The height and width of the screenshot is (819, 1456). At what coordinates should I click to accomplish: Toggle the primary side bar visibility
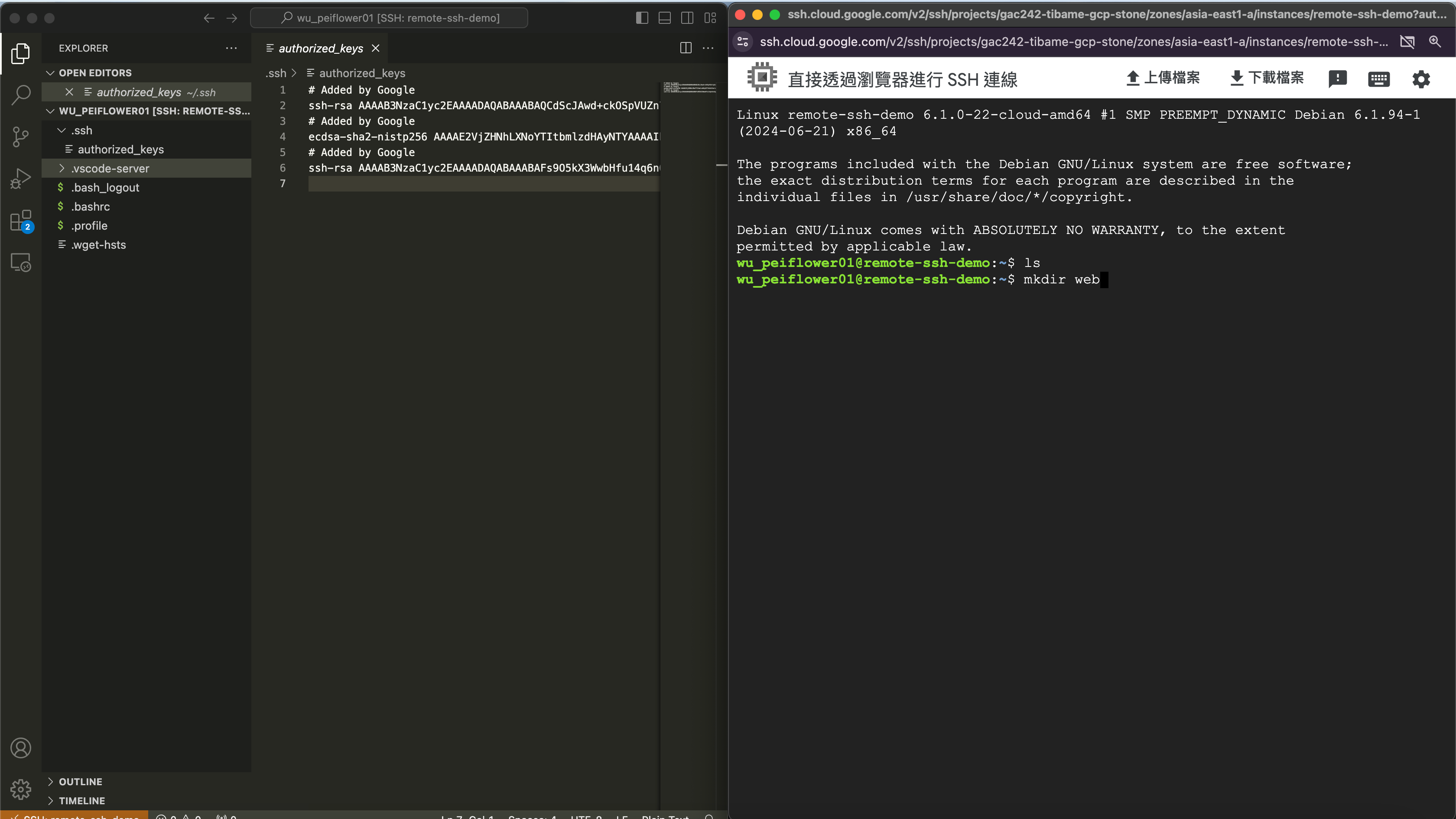642,18
